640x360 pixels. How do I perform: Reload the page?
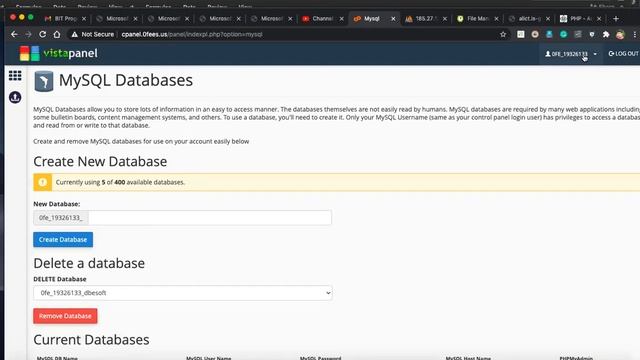pyautogui.click(x=42, y=34)
